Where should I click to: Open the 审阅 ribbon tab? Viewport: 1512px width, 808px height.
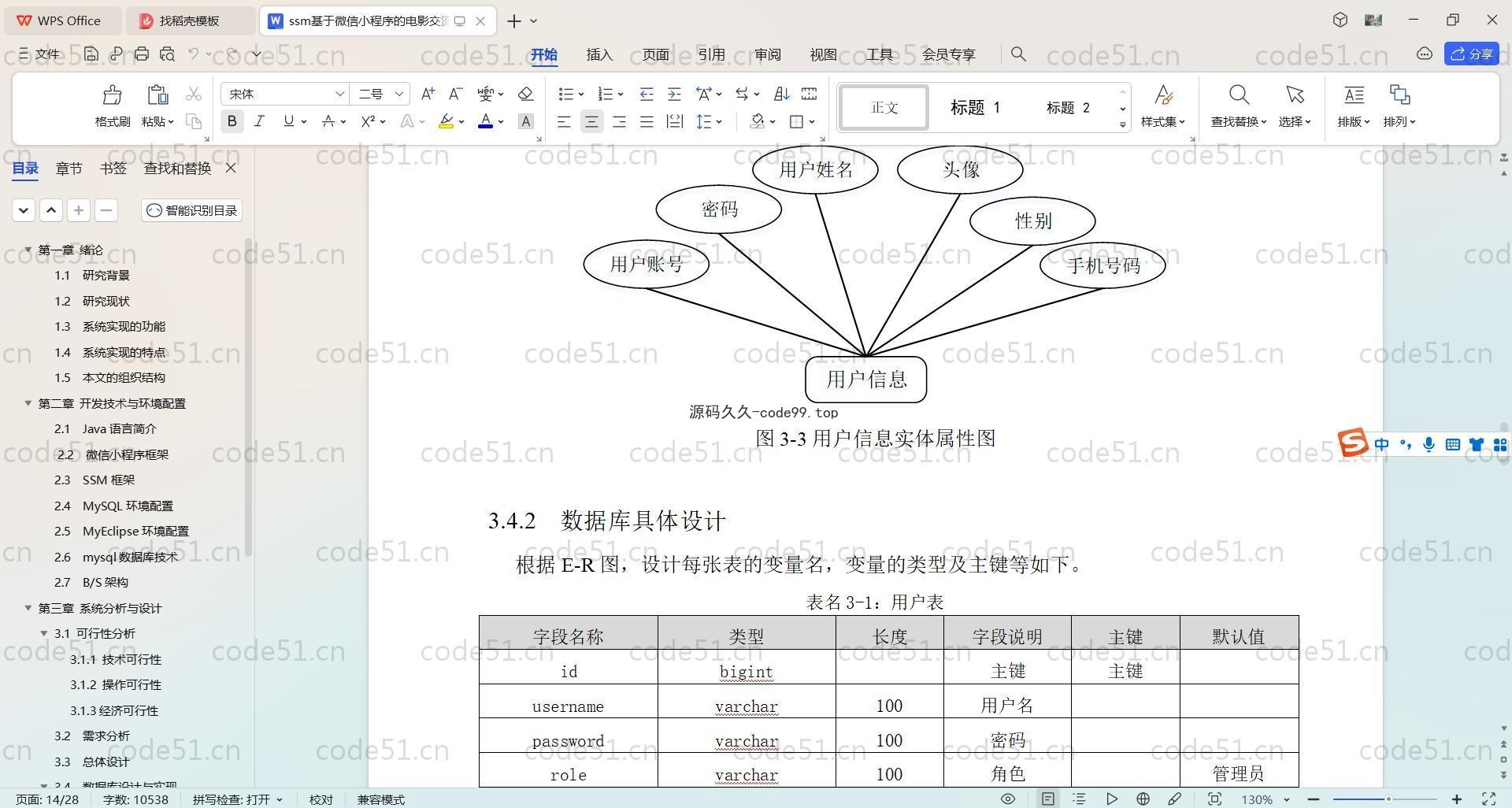coord(767,54)
